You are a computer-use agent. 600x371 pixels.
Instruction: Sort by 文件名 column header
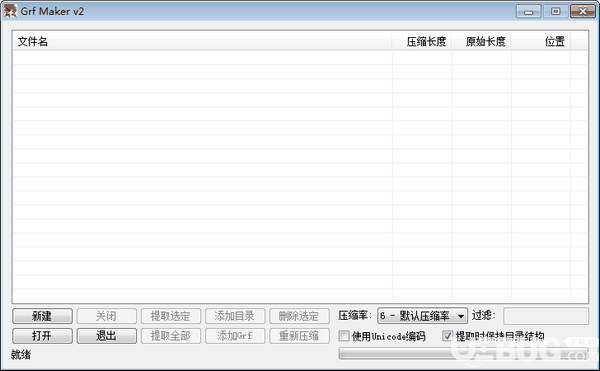202,41
